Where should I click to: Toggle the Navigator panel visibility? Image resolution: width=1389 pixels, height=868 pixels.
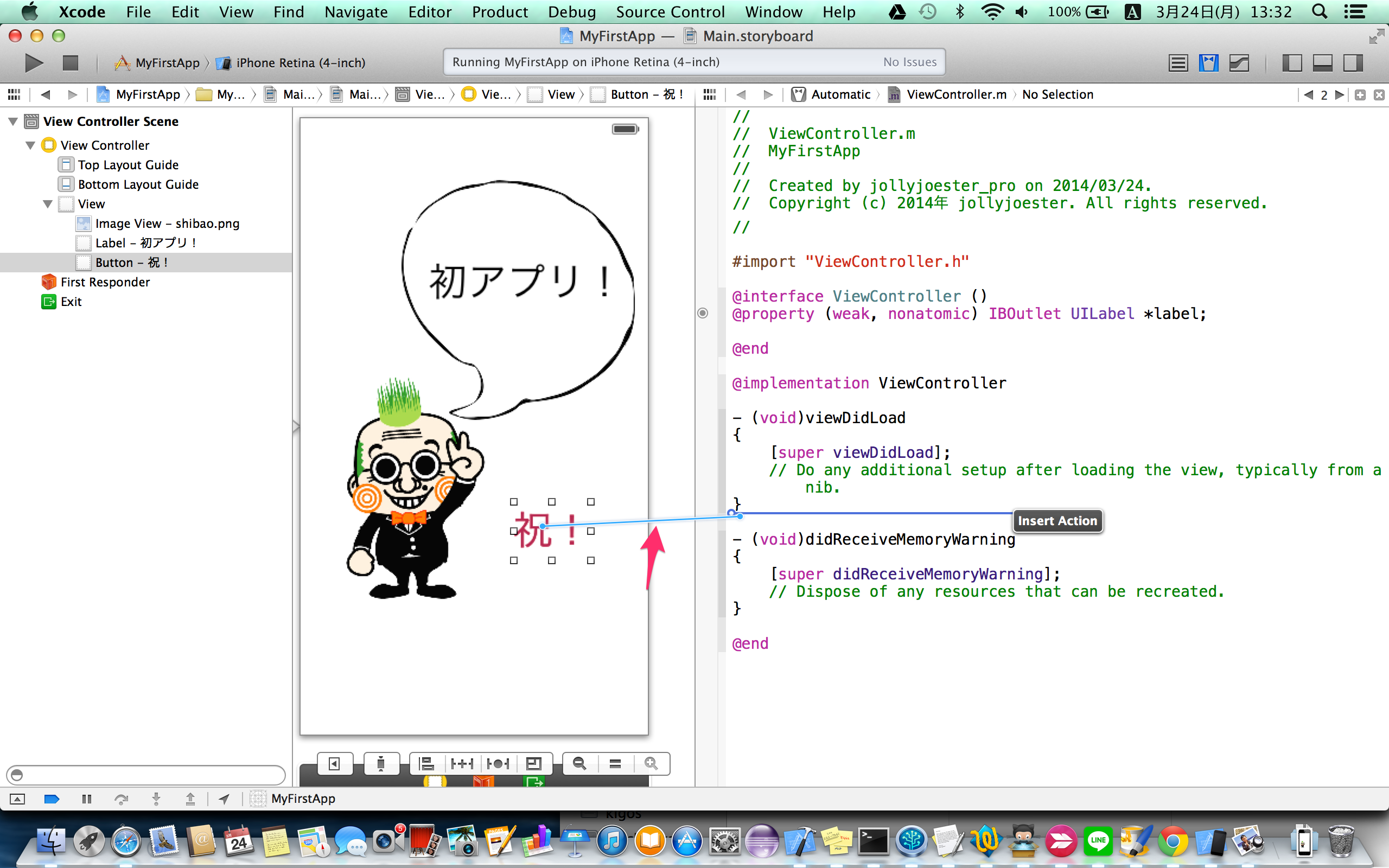[x=1291, y=62]
